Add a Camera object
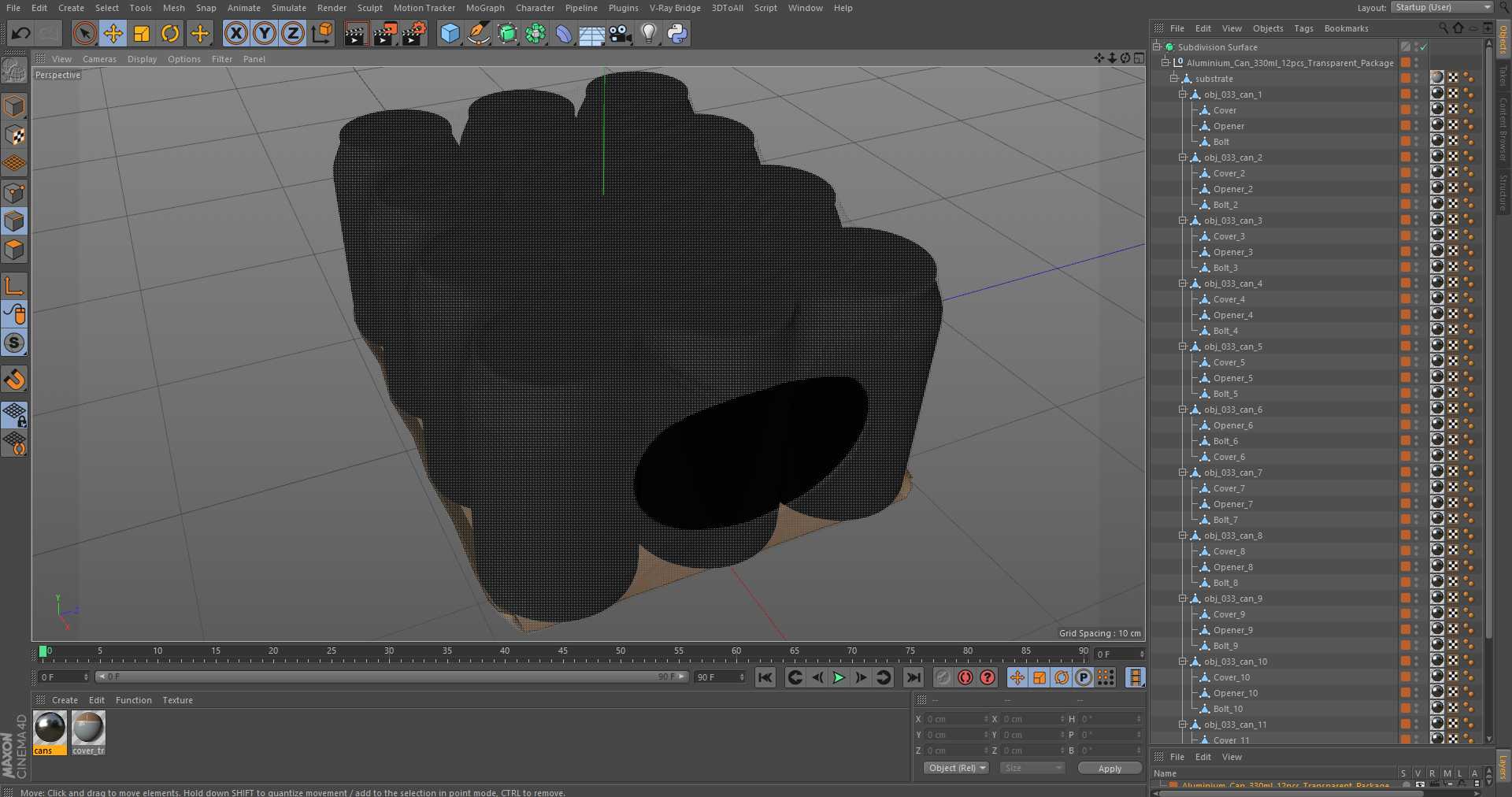Viewport: 1512px width, 797px height. click(621, 33)
